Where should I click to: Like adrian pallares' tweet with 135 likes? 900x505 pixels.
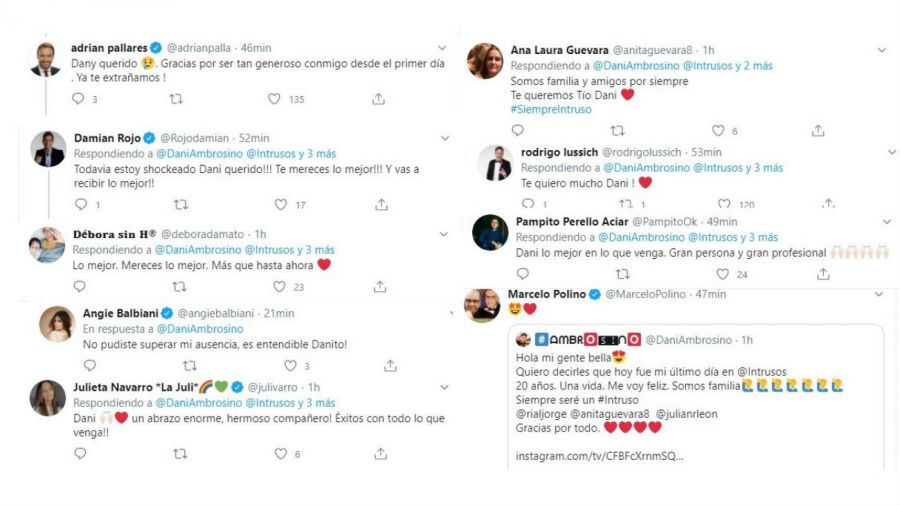point(275,99)
